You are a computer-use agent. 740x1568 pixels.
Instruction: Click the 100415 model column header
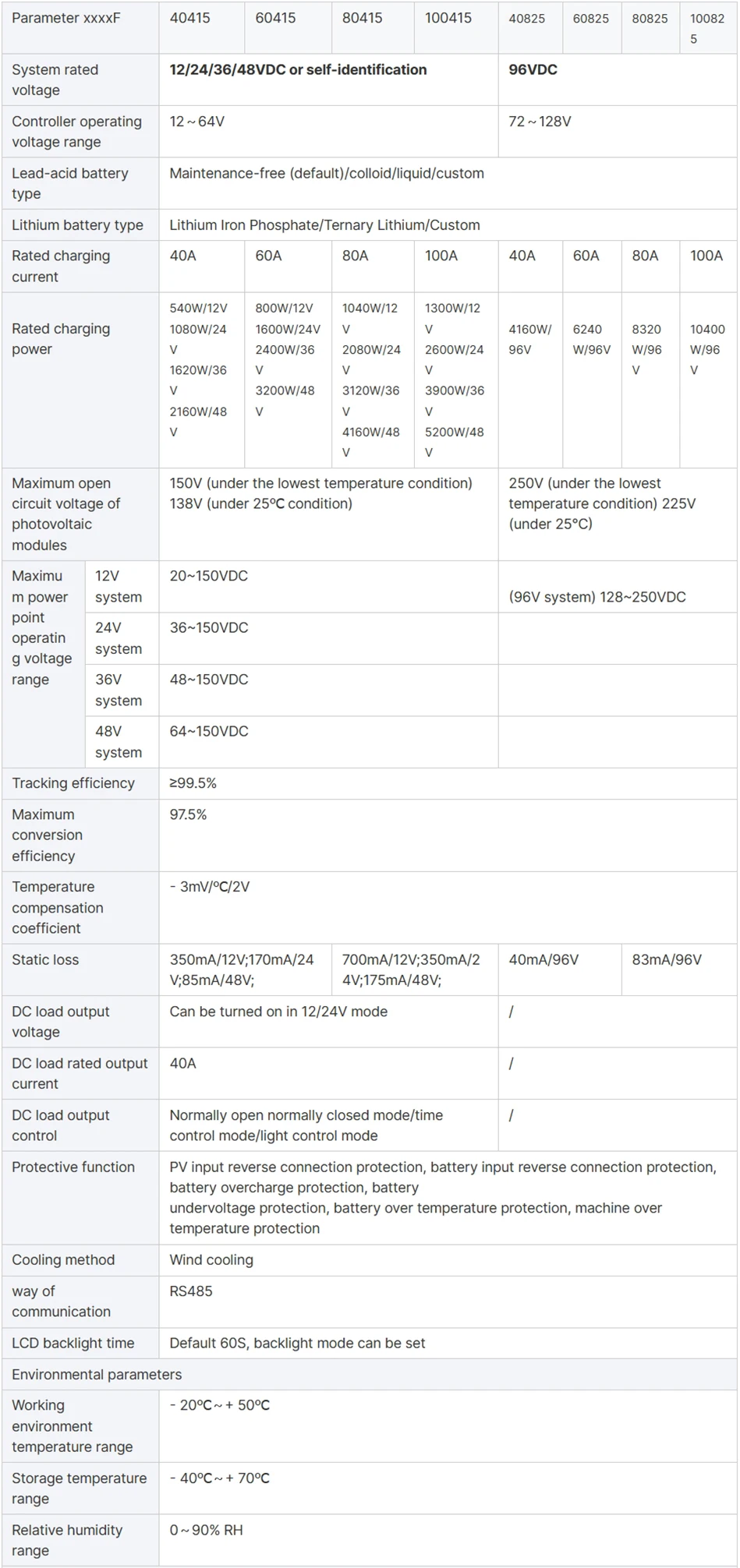pos(448,18)
